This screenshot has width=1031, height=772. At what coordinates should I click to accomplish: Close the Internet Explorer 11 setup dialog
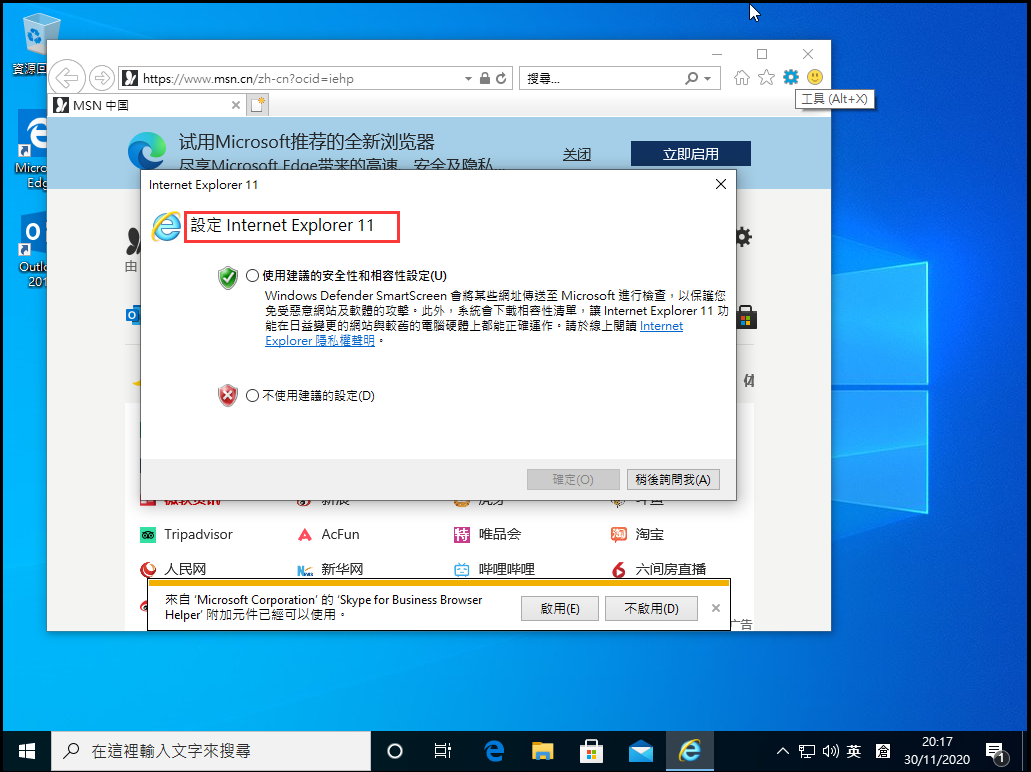click(x=721, y=184)
